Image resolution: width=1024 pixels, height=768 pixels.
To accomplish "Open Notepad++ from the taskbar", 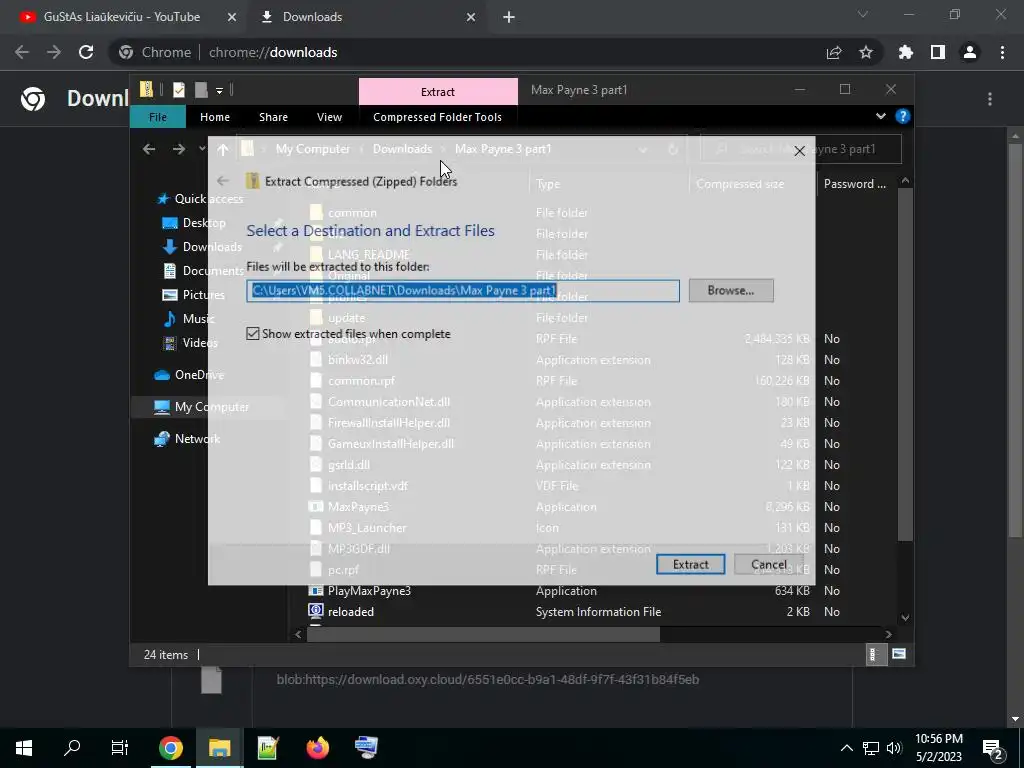I will (x=268, y=748).
